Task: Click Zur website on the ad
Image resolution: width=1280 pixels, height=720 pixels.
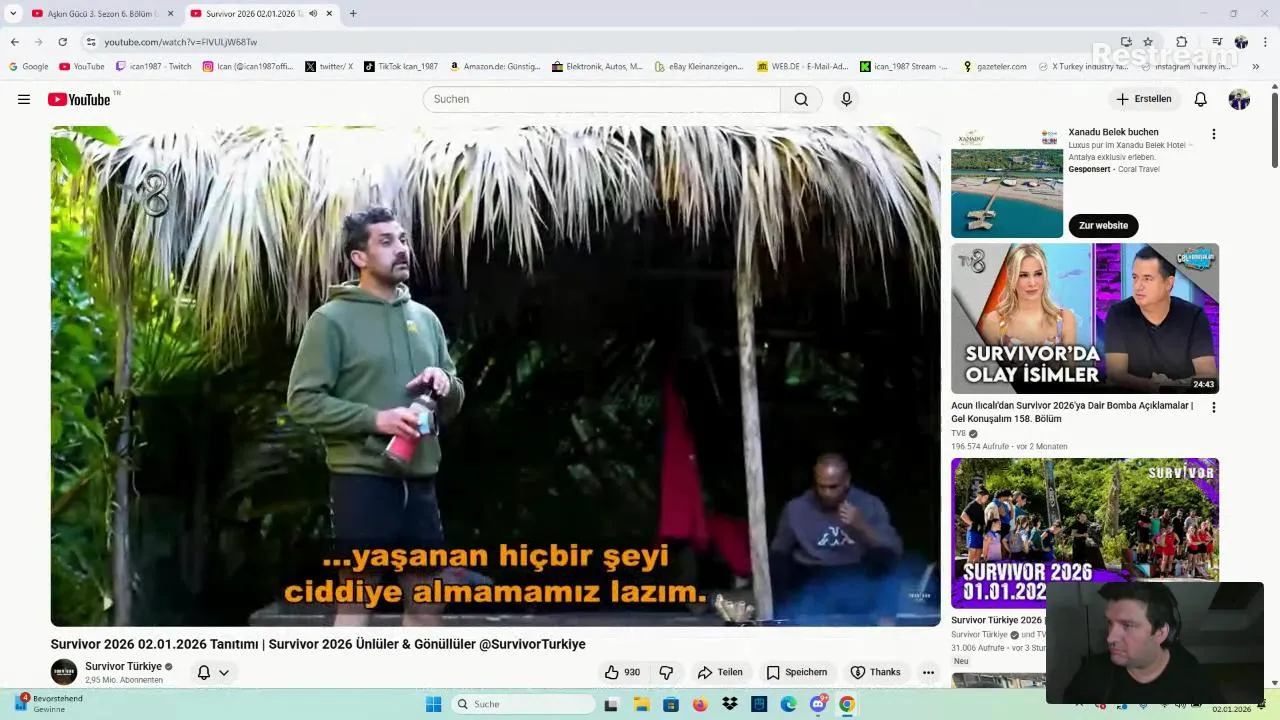Action: [1103, 225]
